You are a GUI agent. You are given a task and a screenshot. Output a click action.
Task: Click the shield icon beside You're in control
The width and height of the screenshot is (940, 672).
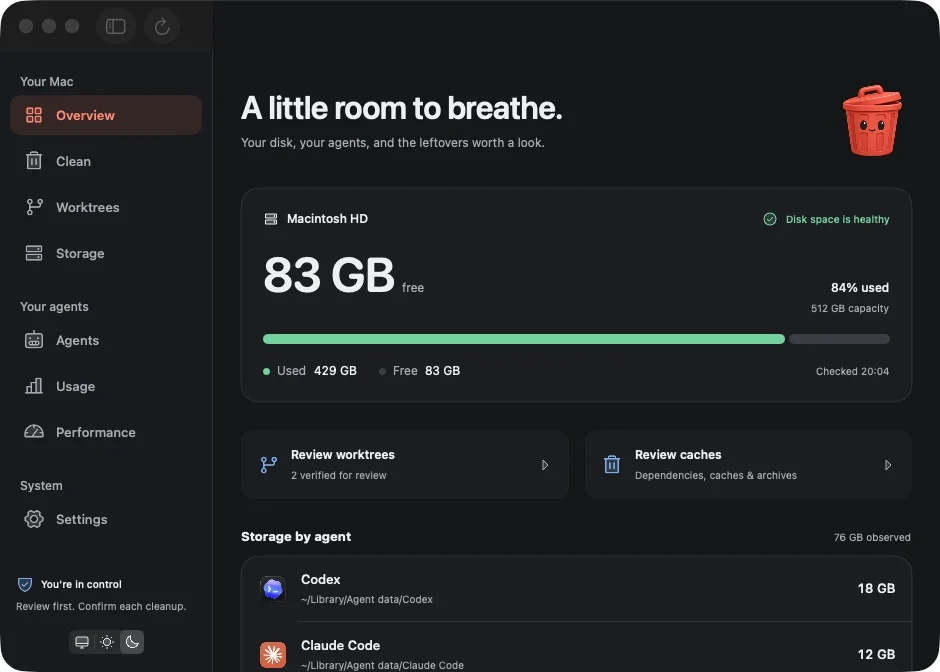(x=25, y=584)
